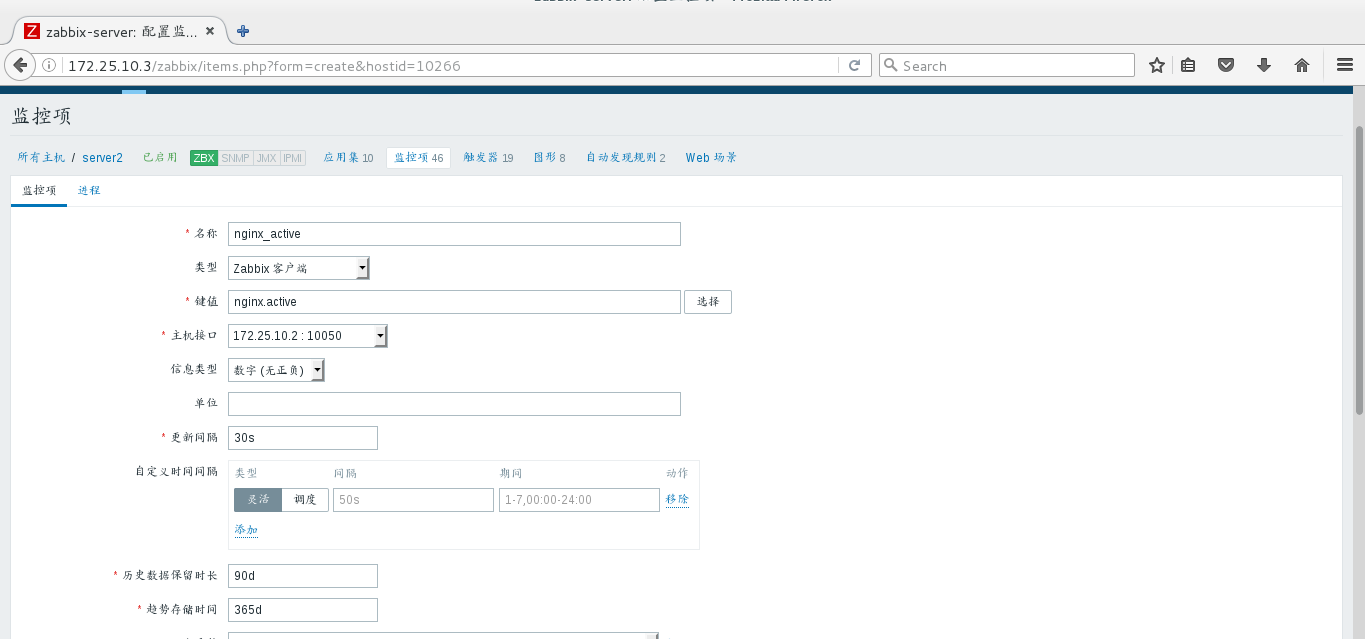
Task: Click the page vertical scrollbar
Action: [x=1359, y=270]
